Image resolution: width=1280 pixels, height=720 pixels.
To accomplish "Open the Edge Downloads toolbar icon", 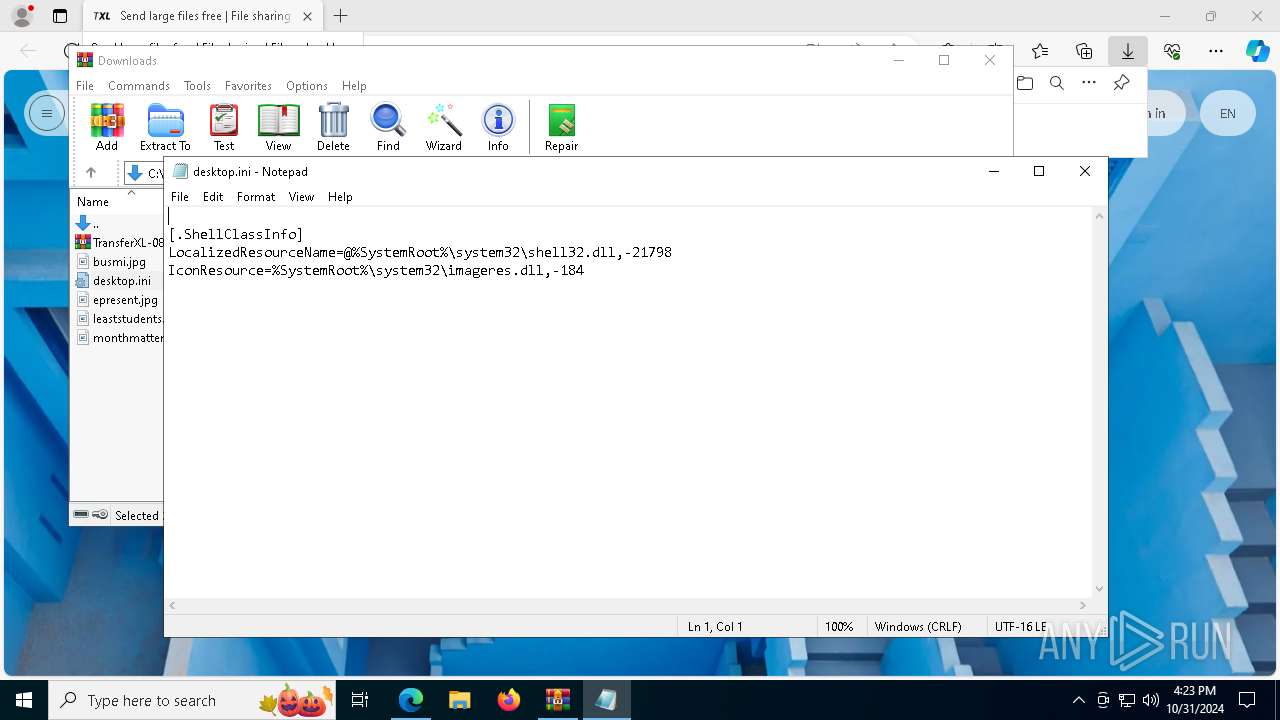I will coord(1128,51).
